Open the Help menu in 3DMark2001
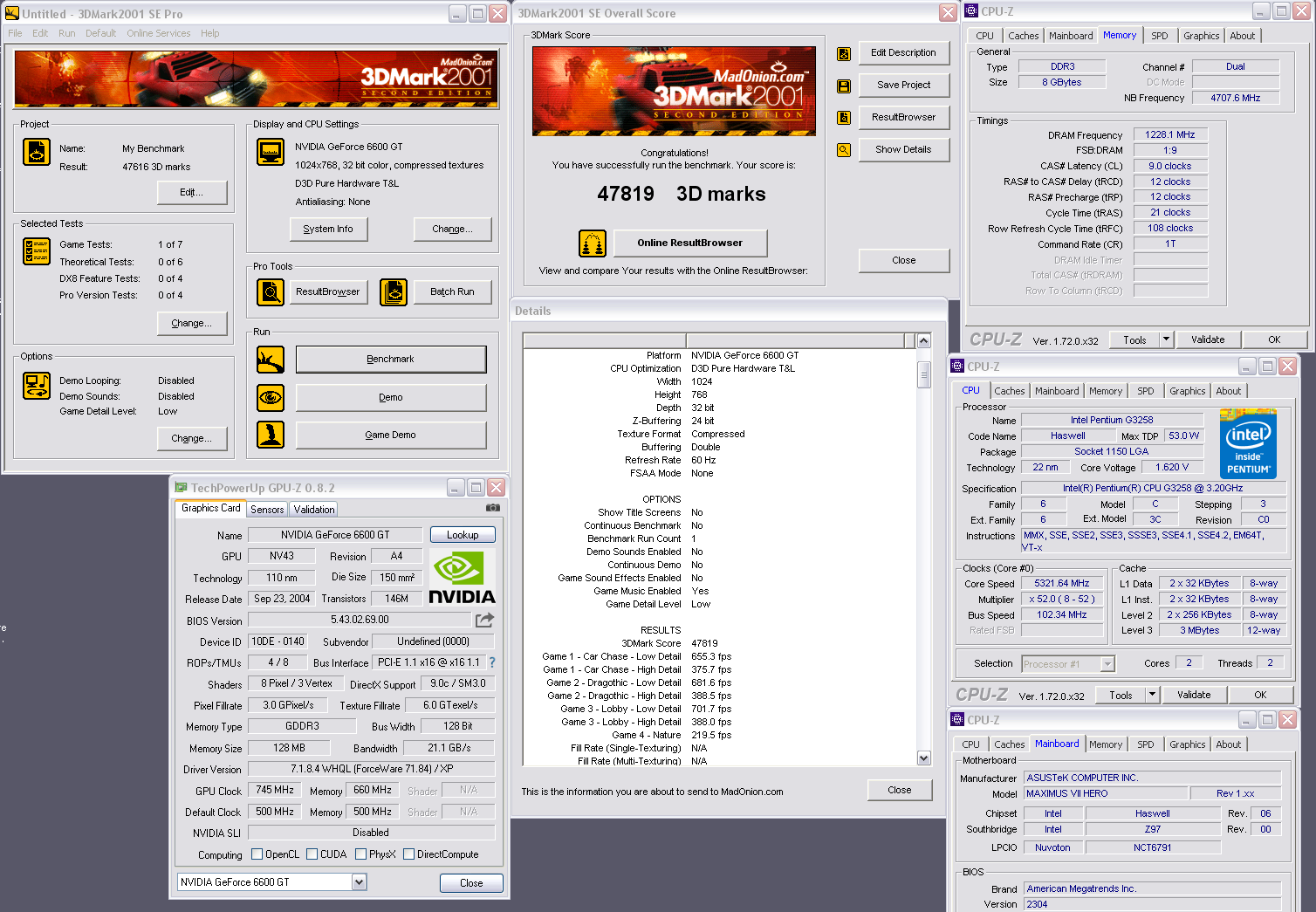 coord(209,33)
